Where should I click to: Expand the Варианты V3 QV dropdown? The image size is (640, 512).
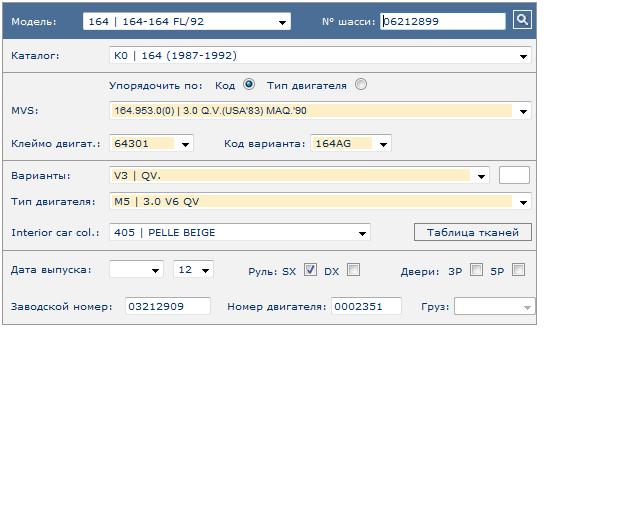coord(299,176)
